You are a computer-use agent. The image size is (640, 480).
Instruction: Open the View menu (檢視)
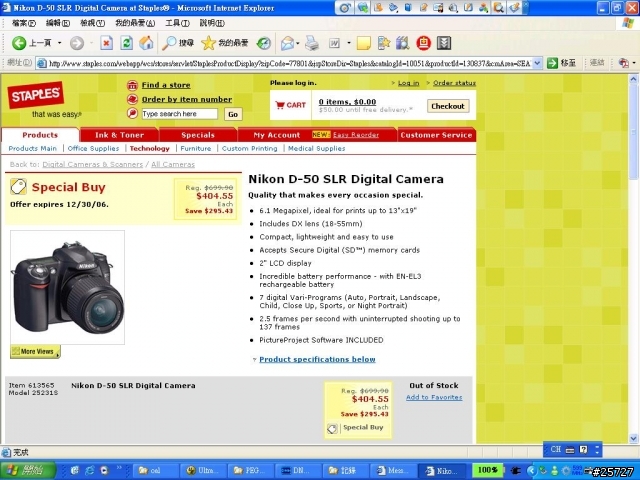click(x=92, y=23)
